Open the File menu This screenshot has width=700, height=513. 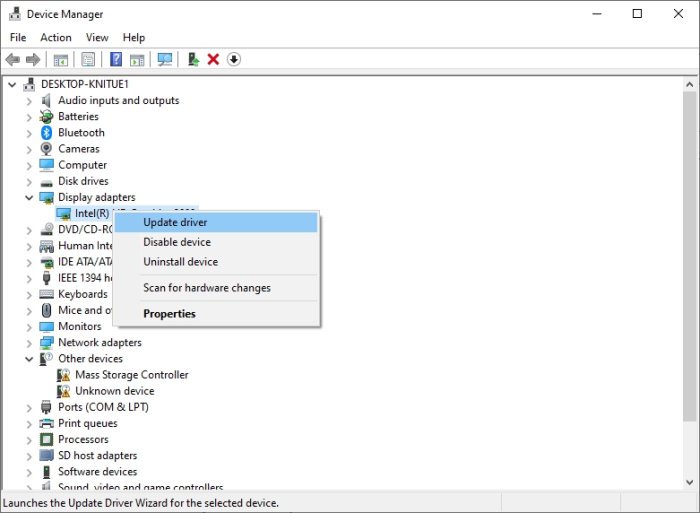(18, 38)
